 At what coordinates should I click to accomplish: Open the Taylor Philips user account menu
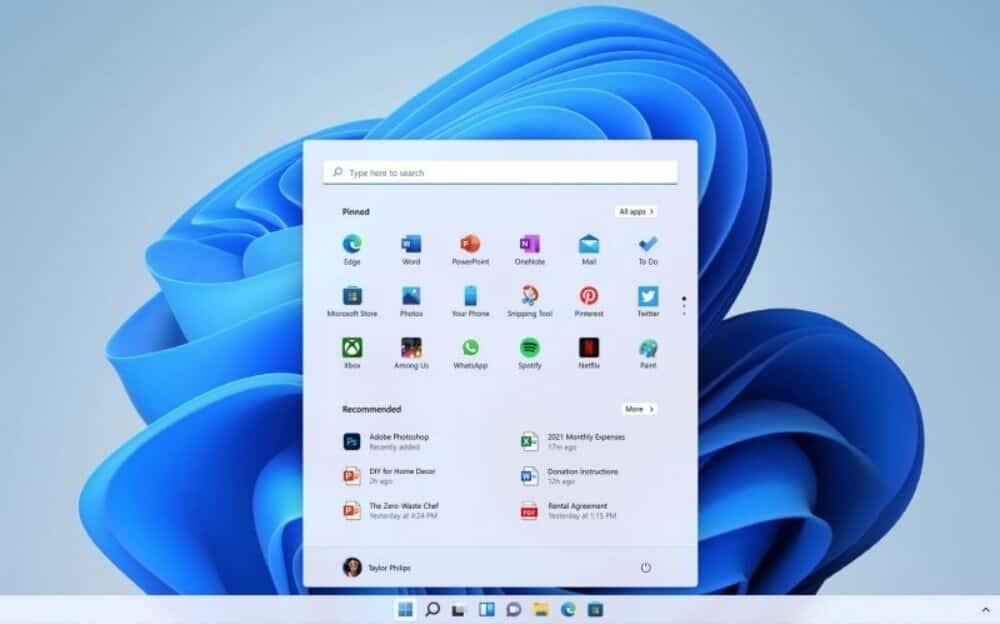377,567
